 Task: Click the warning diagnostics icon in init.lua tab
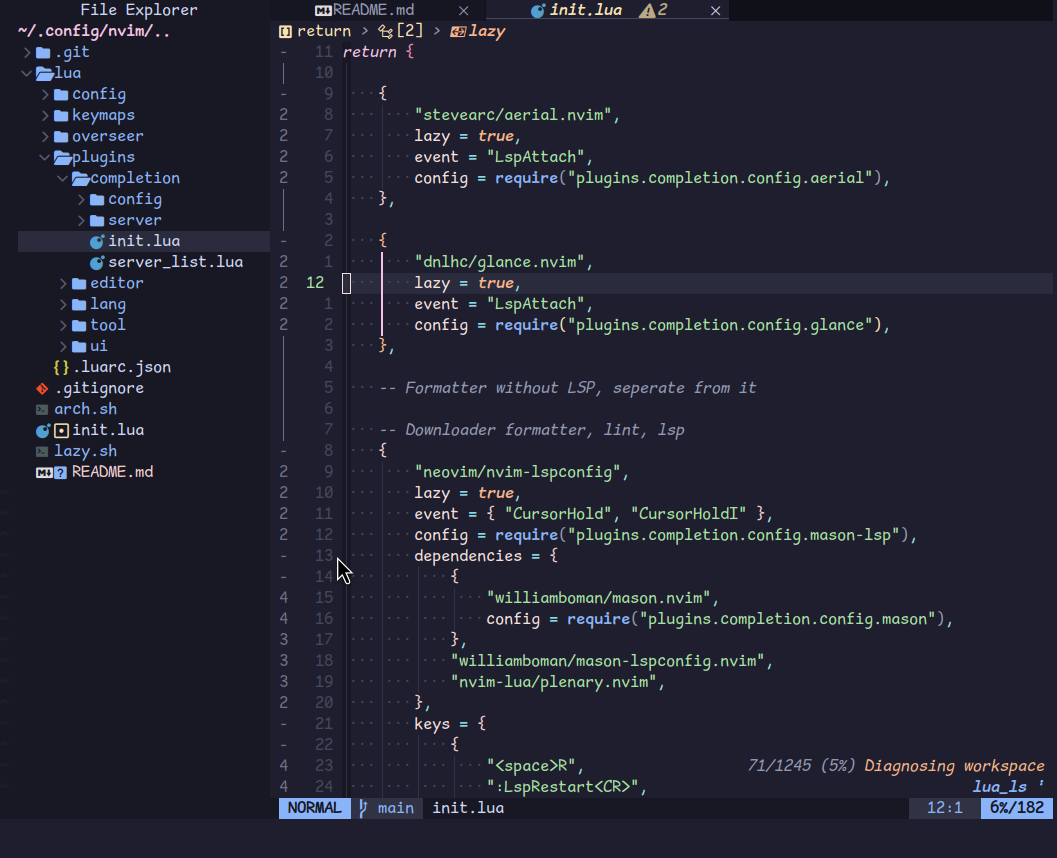tap(647, 10)
